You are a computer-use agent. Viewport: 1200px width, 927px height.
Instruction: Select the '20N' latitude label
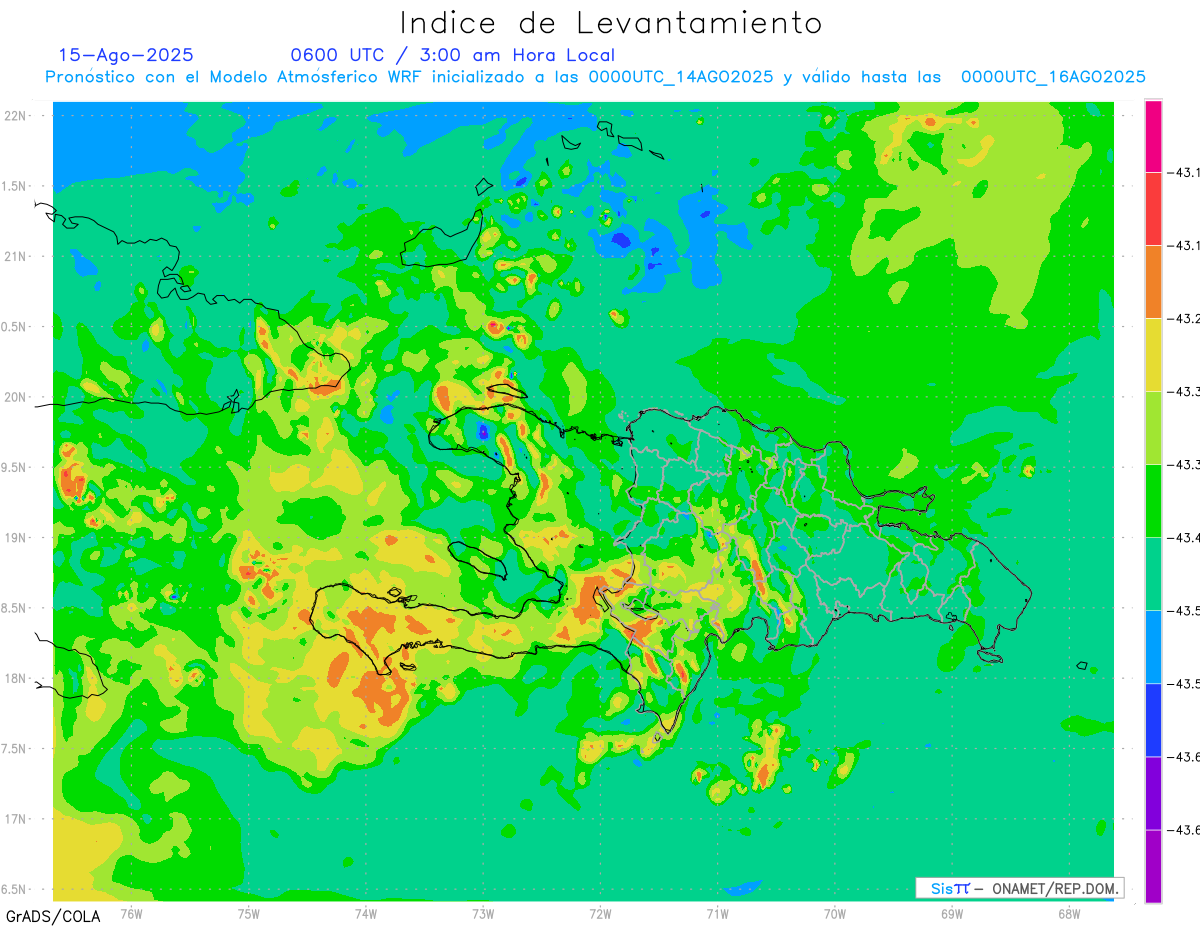pyautogui.click(x=17, y=397)
